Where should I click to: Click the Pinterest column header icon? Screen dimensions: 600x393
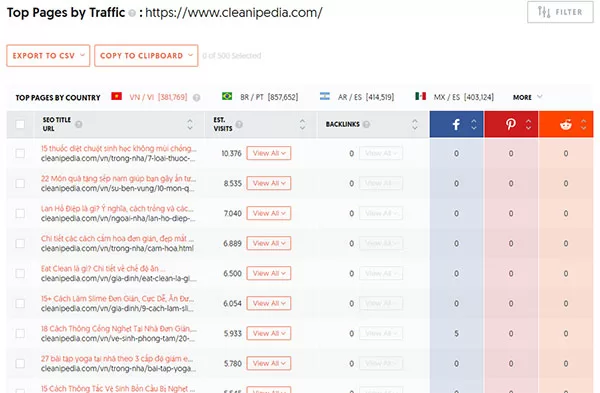pyautogui.click(x=510, y=124)
